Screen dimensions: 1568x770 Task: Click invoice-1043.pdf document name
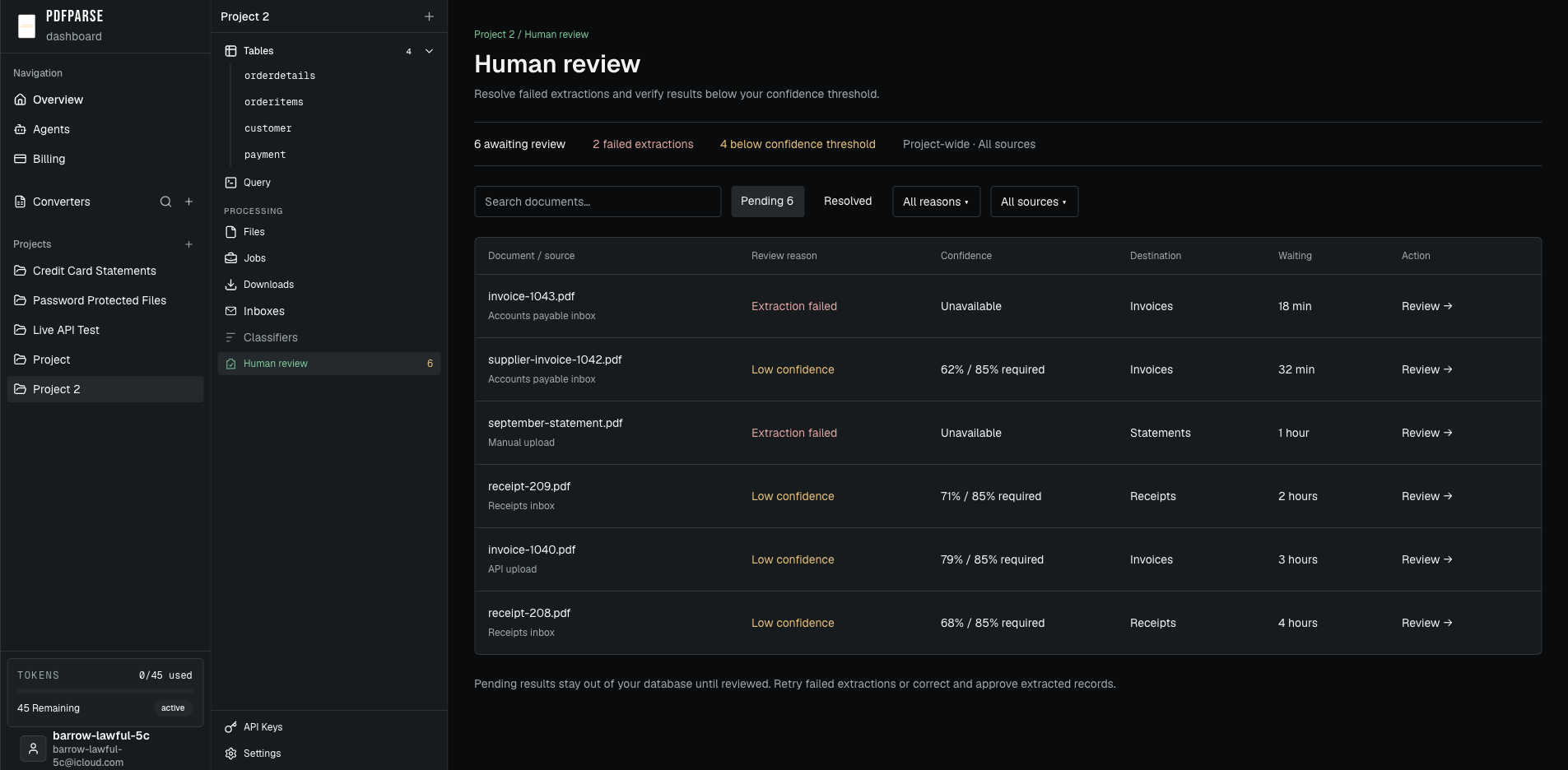click(532, 296)
